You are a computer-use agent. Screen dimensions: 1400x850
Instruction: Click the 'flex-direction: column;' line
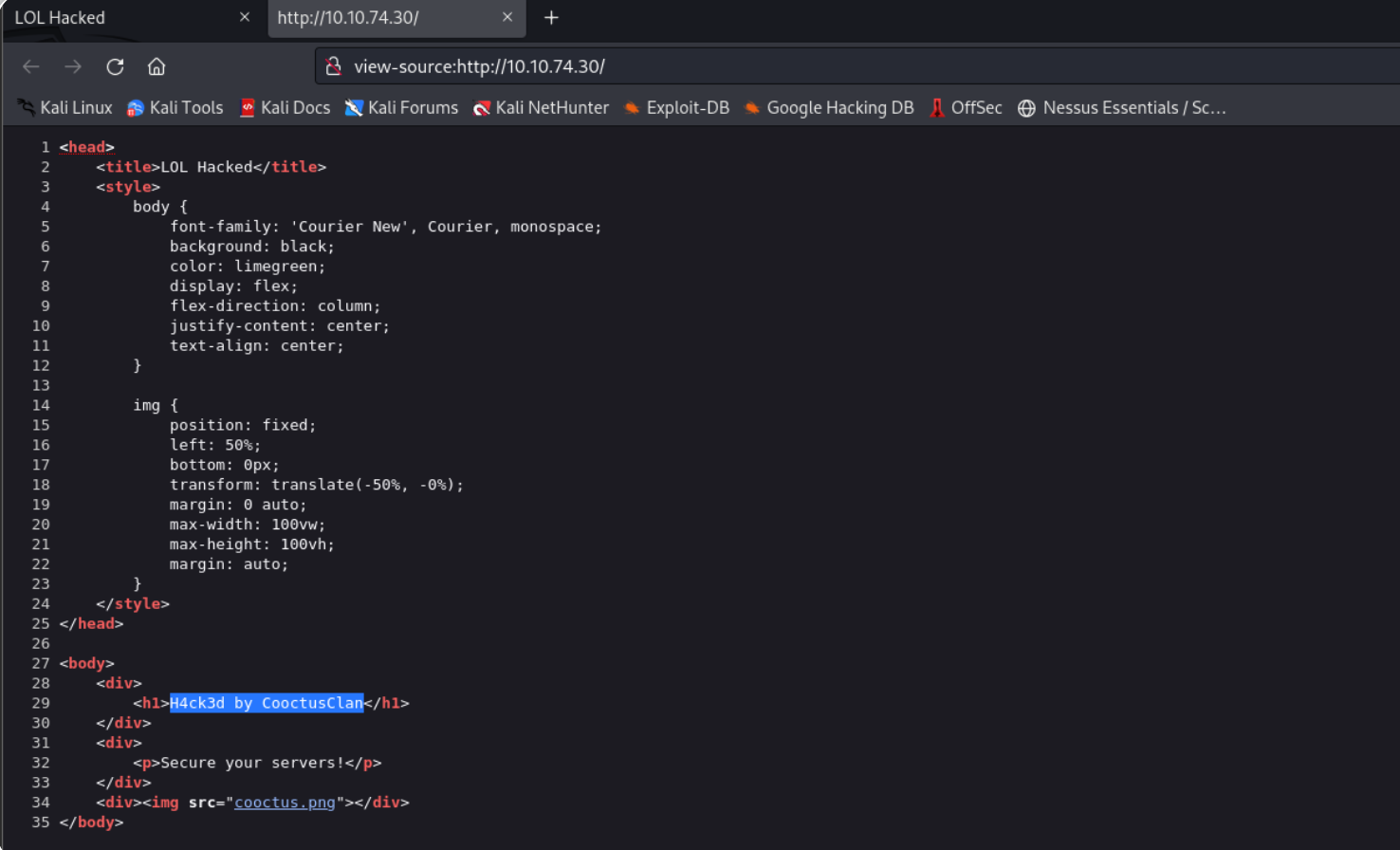pos(275,306)
